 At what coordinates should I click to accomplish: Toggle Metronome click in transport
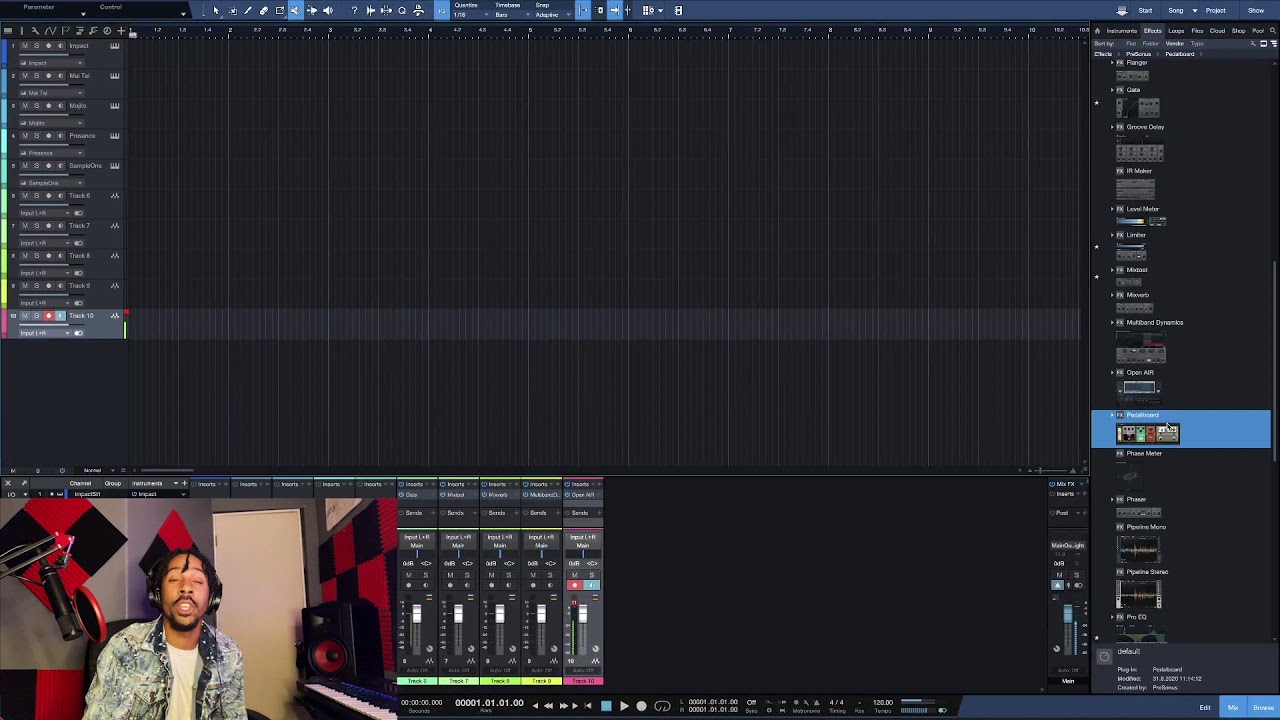[816, 702]
